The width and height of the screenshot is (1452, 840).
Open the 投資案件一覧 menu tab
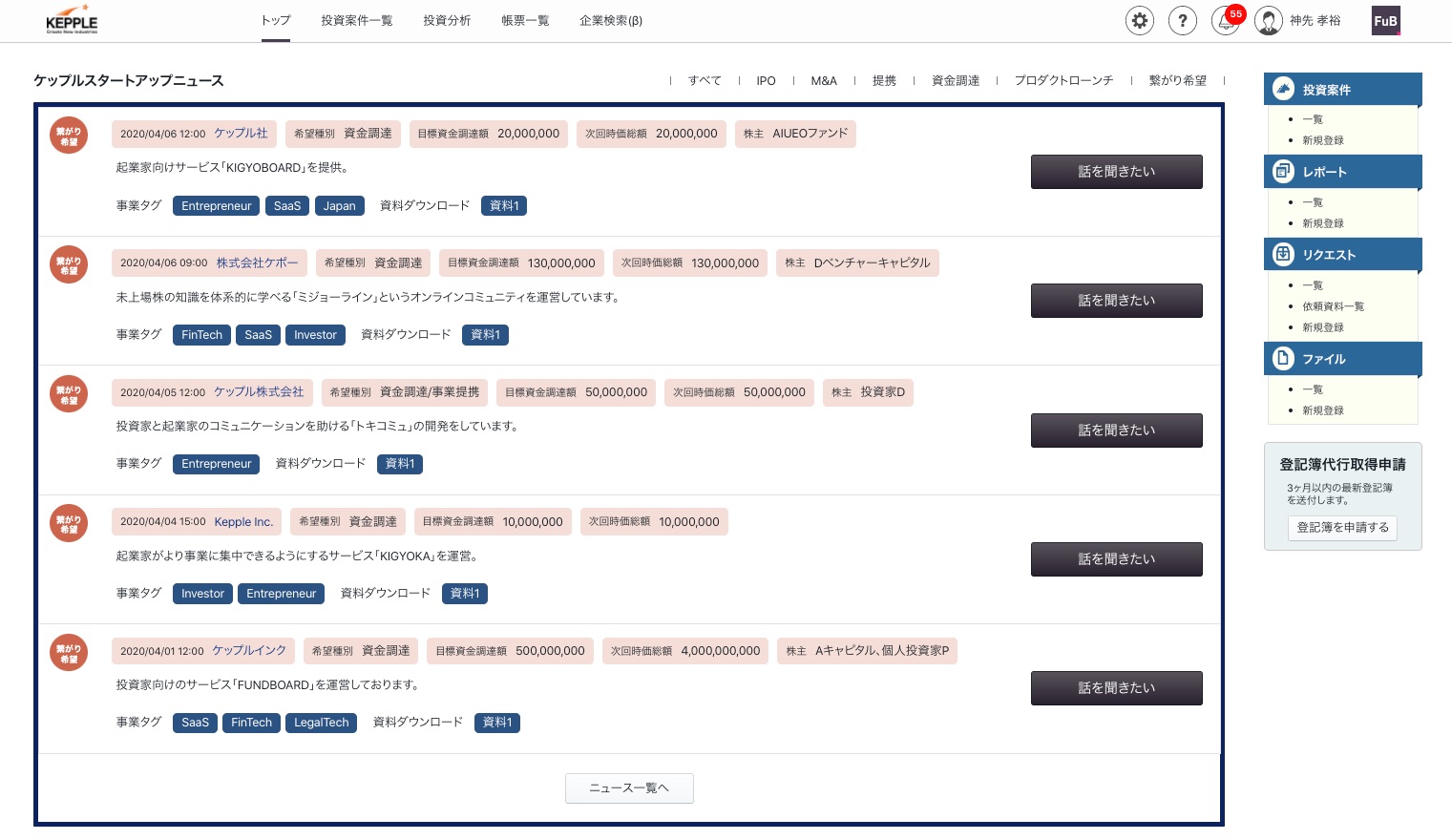(x=356, y=21)
